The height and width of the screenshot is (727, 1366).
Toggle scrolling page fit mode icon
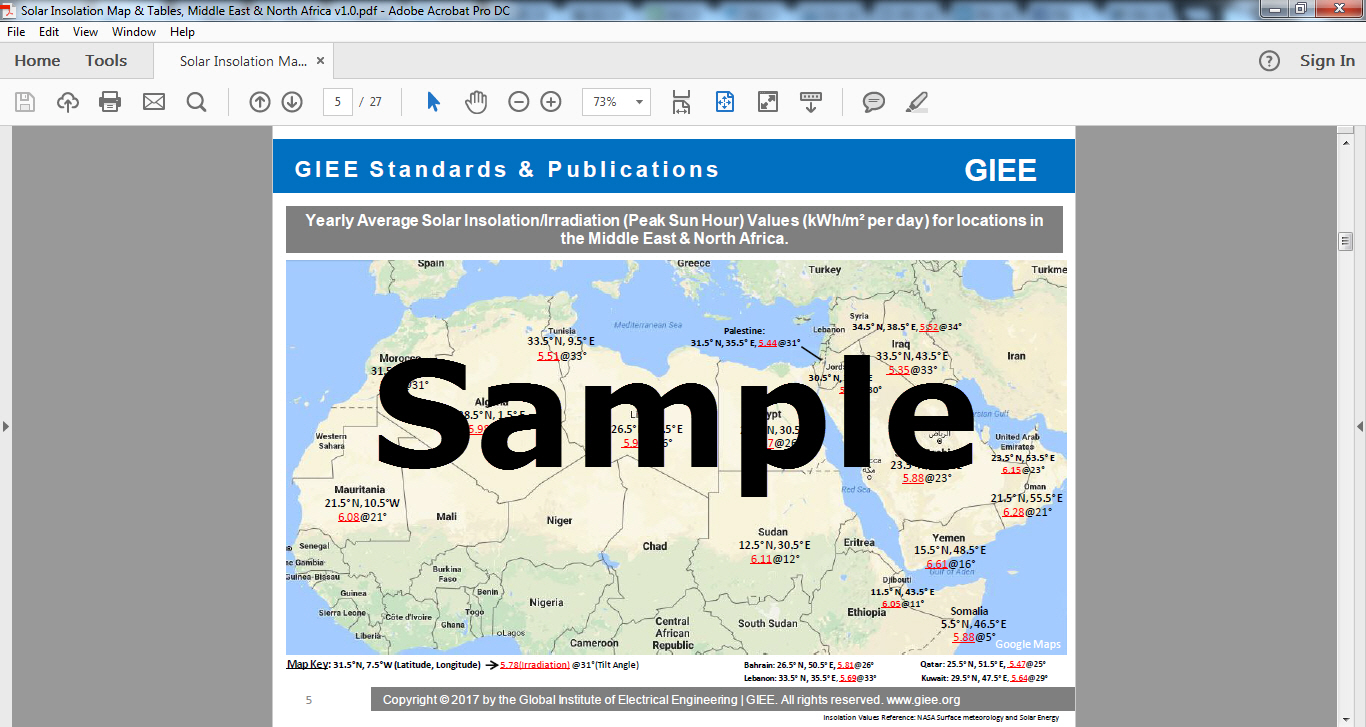681,101
